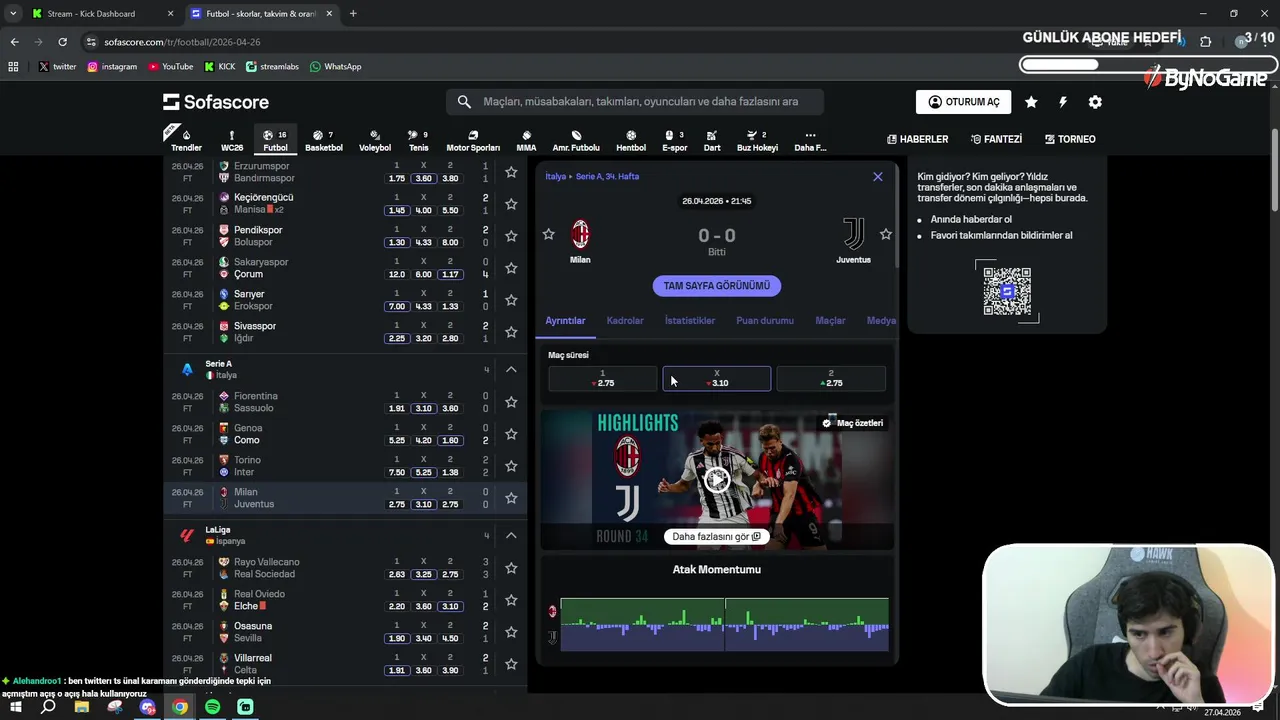Image resolution: width=1280 pixels, height=720 pixels.
Task: Select the Motor Sporları icon
Action: pyautogui.click(x=473, y=140)
